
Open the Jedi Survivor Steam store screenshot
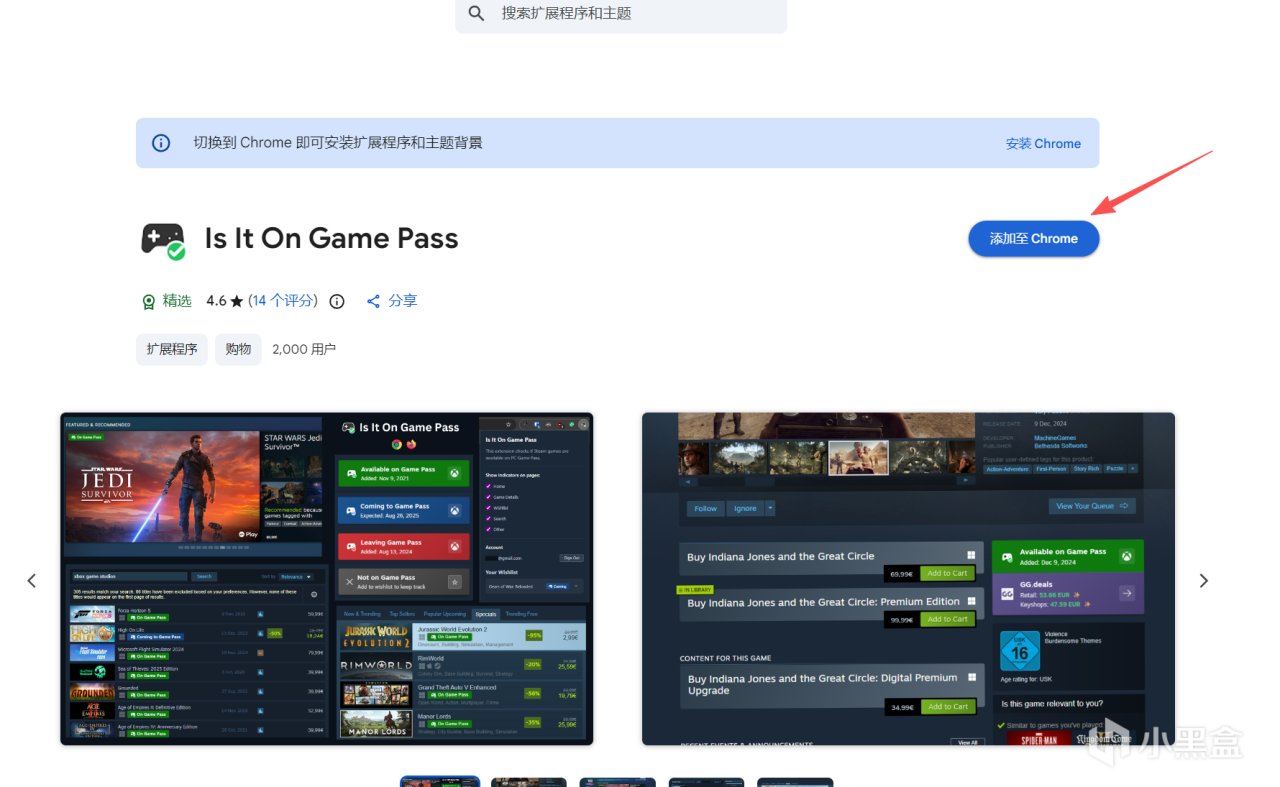tap(327, 579)
